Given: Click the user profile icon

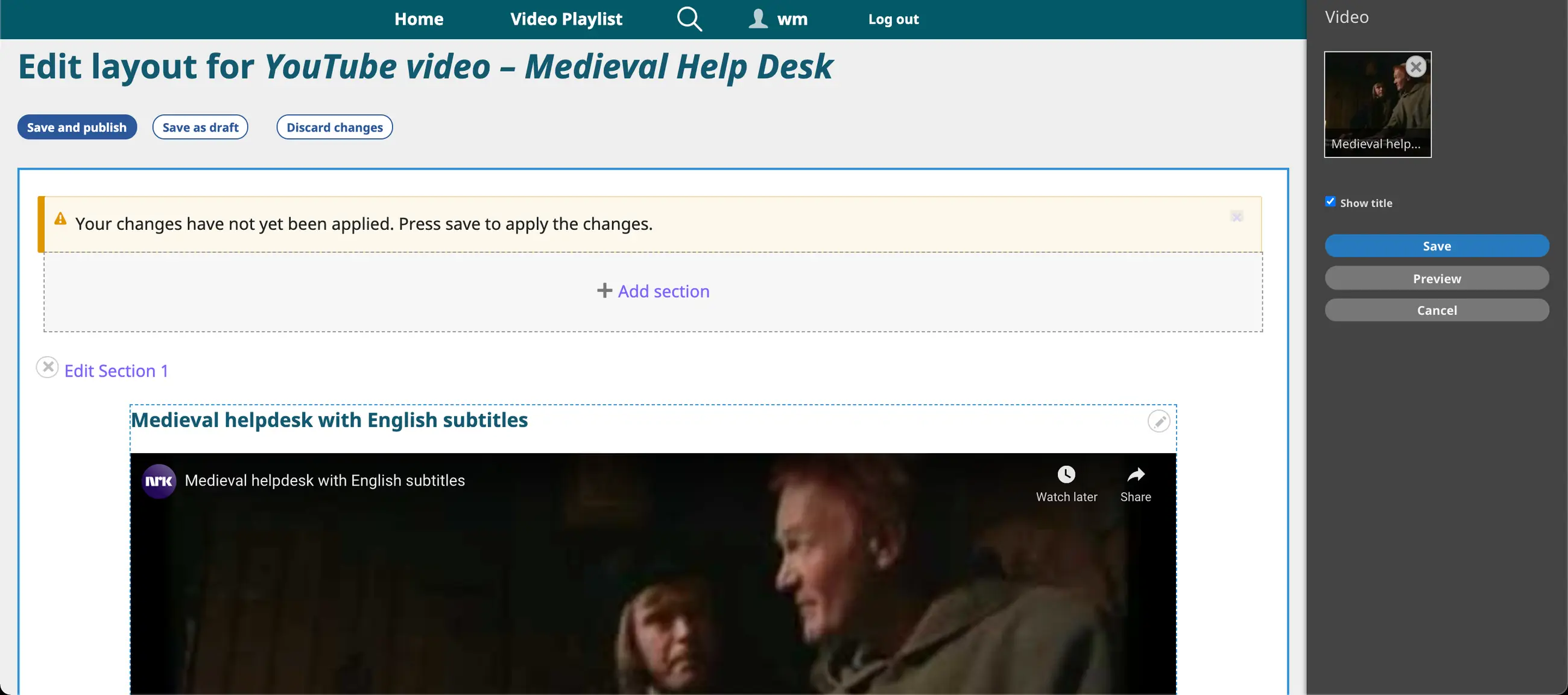Looking at the screenshot, I should click(x=758, y=19).
